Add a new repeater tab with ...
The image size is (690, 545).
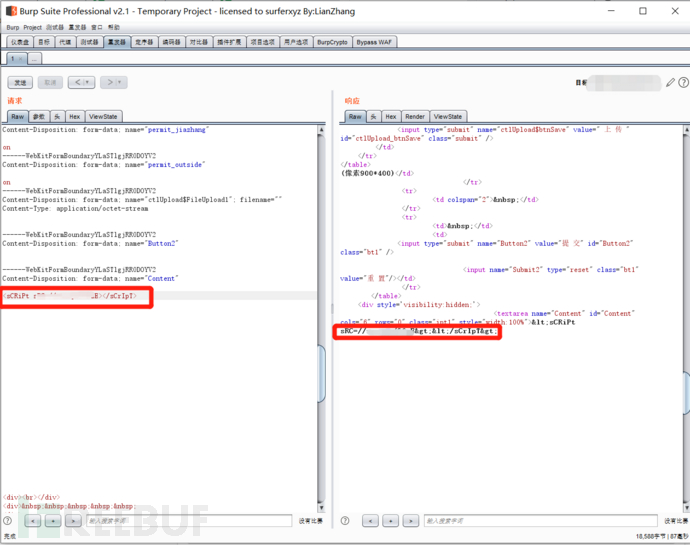[35, 59]
